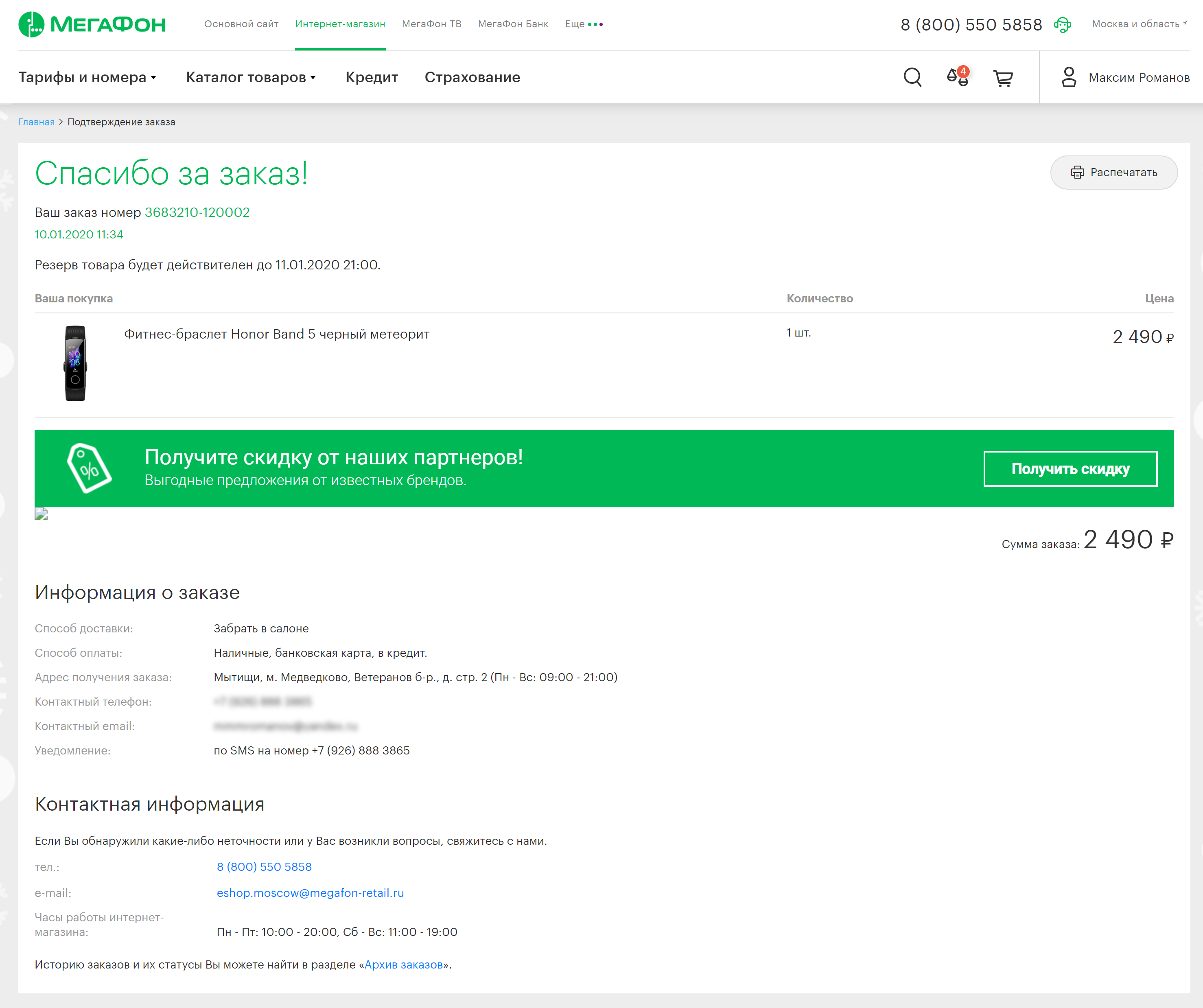This screenshot has width=1203, height=1008.
Task: Click the quantity value 1 шт.
Action: click(798, 333)
